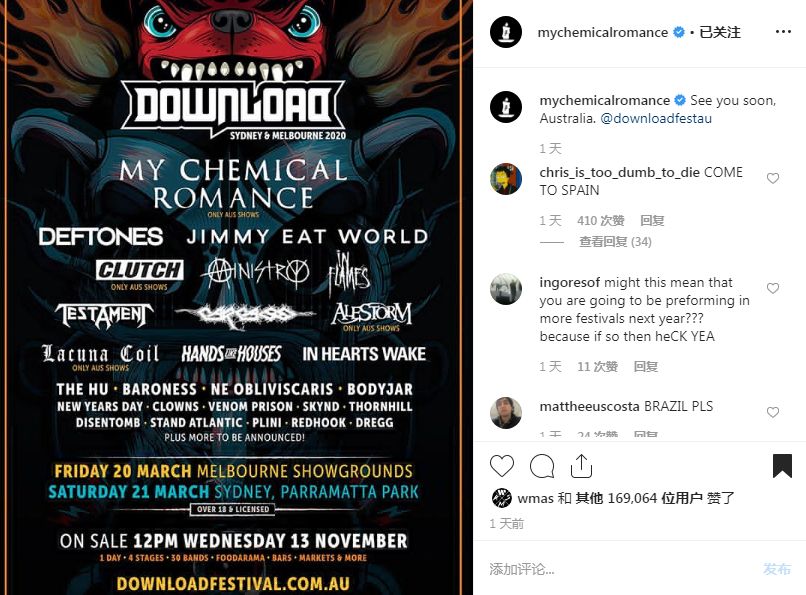Share the post via share icon

pos(581,466)
